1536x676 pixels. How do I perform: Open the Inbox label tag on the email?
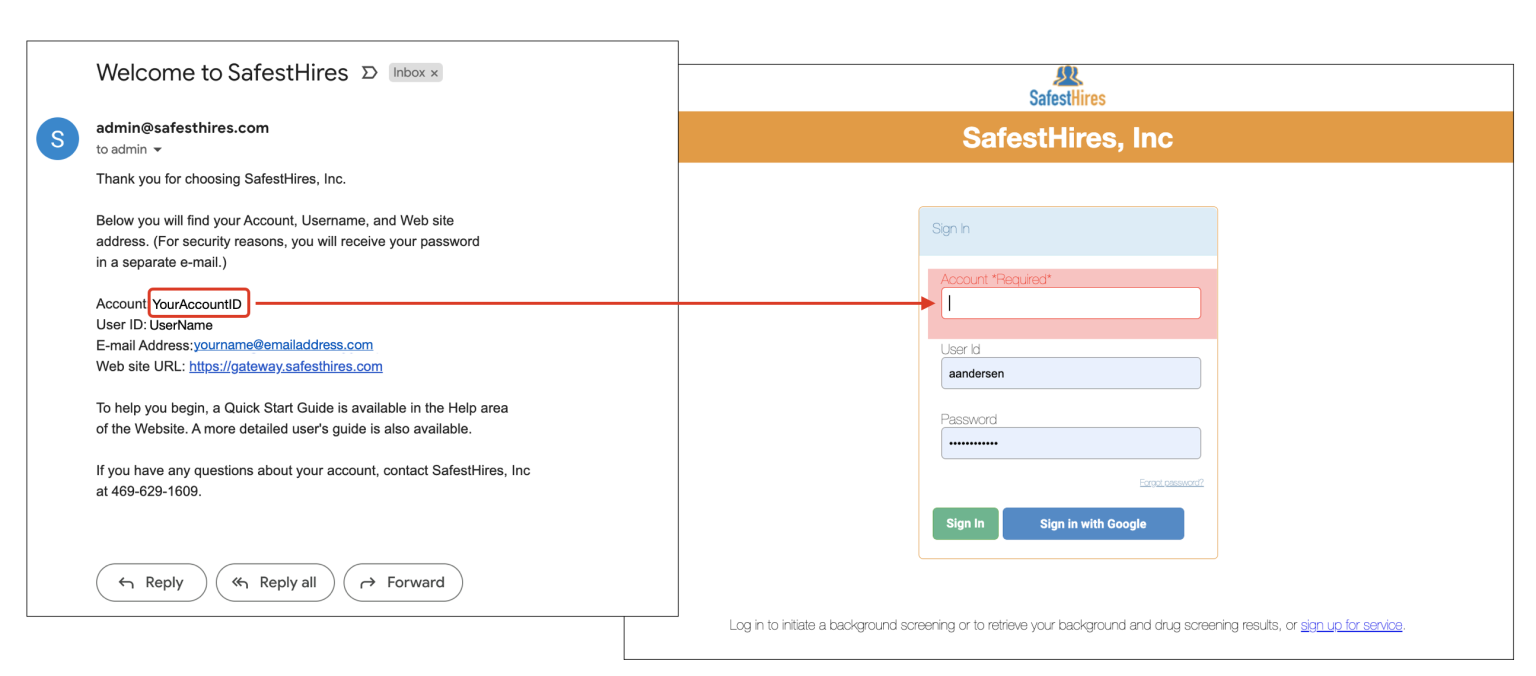point(410,72)
